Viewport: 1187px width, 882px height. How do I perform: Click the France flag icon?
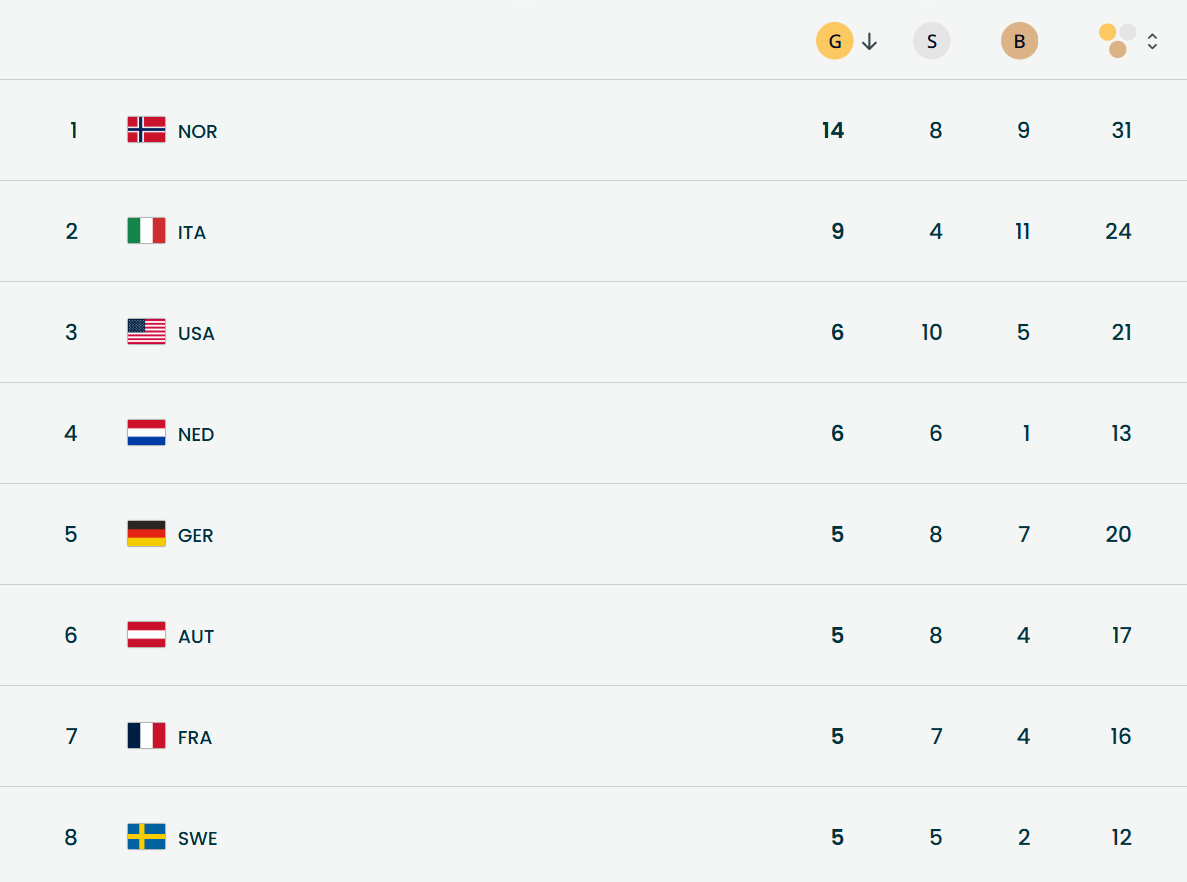coord(146,736)
